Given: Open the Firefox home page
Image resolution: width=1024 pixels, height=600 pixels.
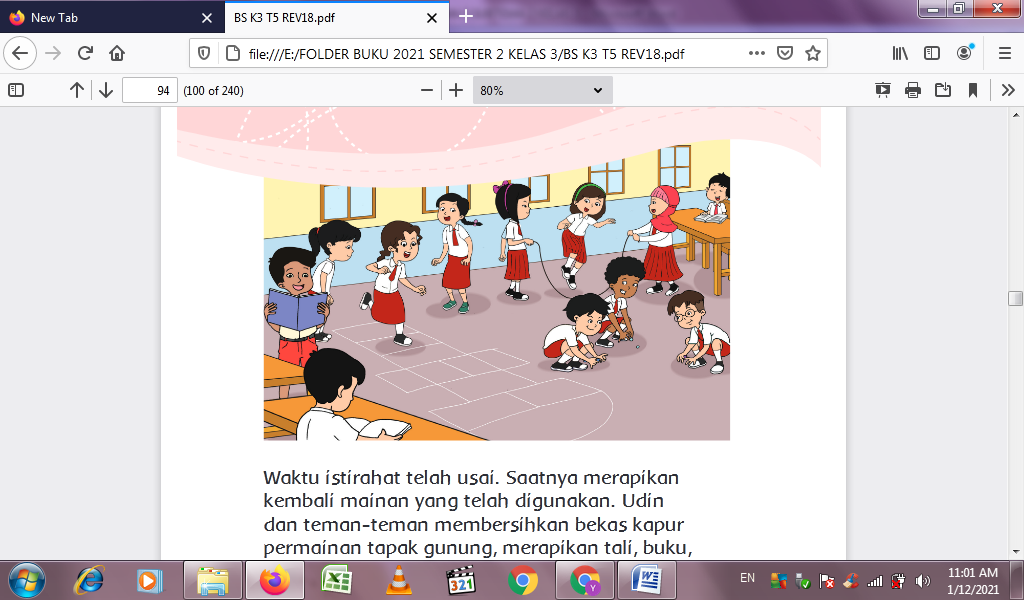Looking at the screenshot, I should click(117, 54).
